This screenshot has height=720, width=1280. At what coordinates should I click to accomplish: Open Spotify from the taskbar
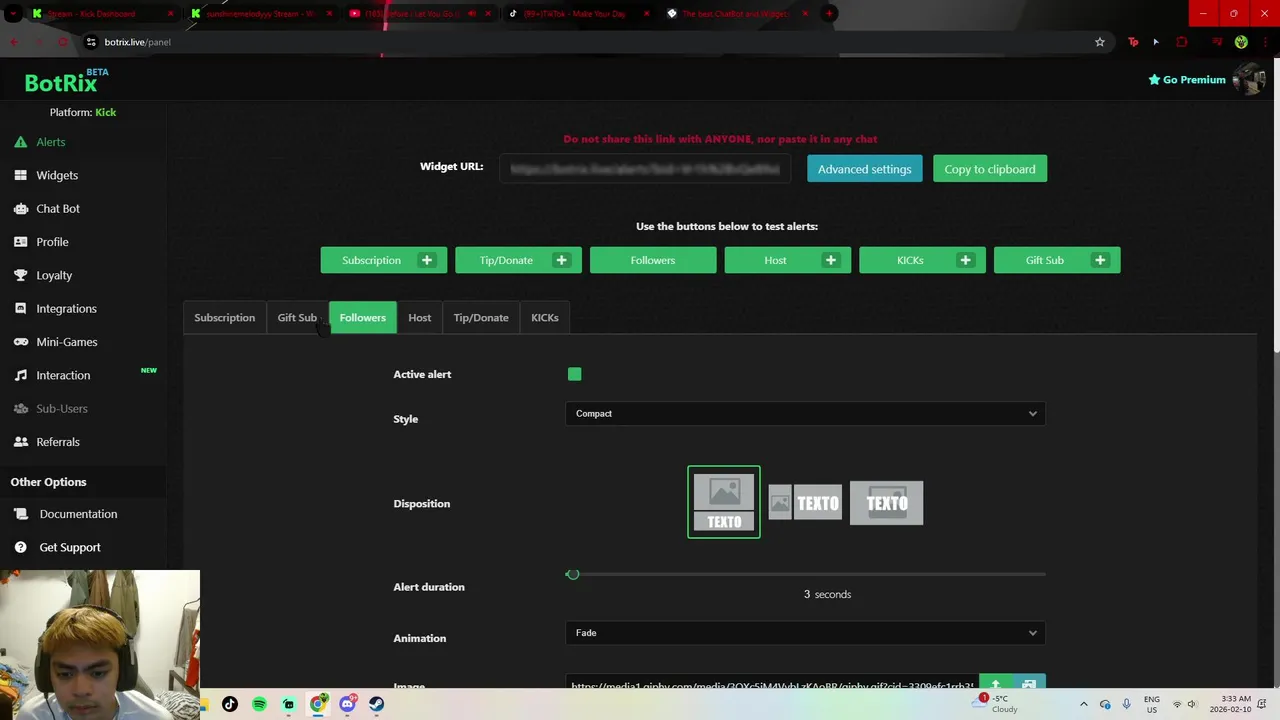[x=259, y=704]
